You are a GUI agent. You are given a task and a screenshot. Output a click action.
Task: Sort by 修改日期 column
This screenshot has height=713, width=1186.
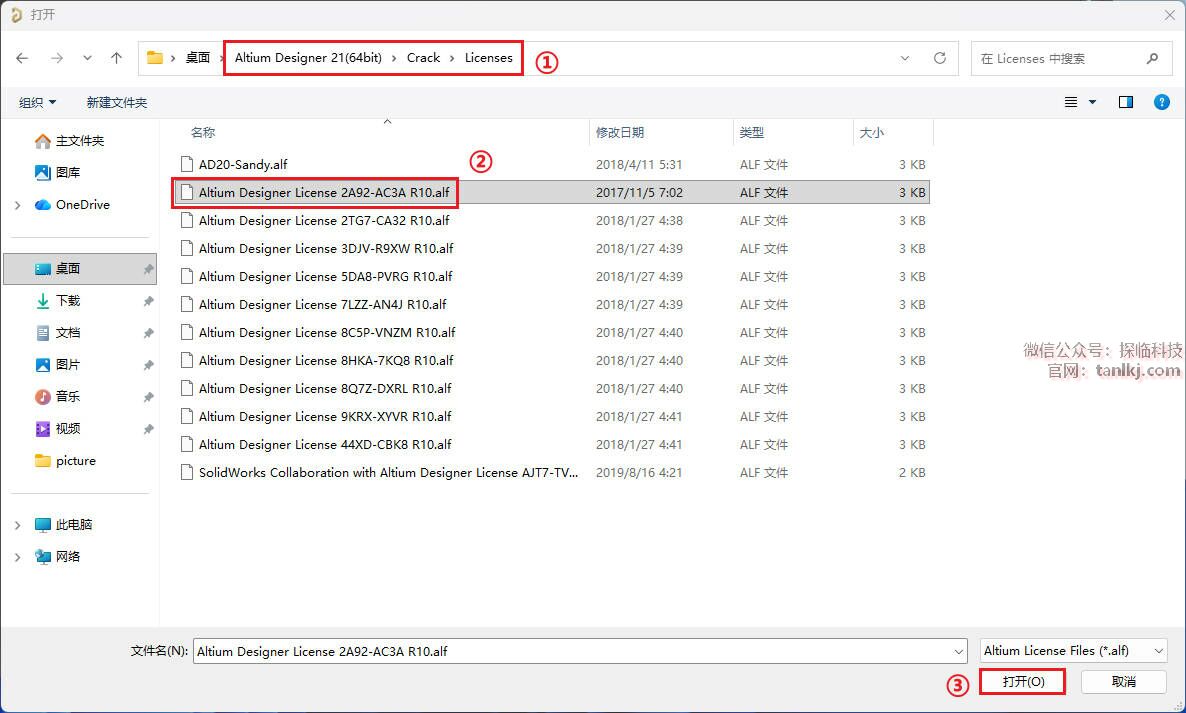coord(619,132)
